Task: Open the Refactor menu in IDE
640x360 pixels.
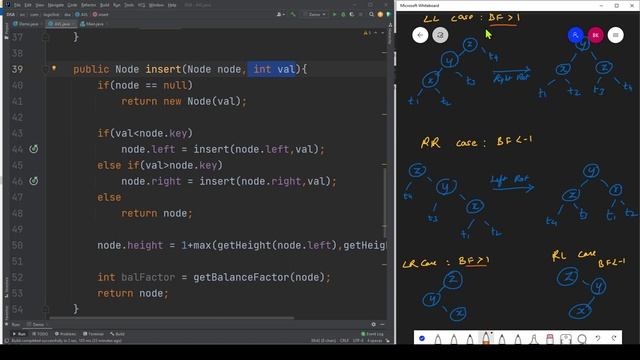Action: point(89,5)
